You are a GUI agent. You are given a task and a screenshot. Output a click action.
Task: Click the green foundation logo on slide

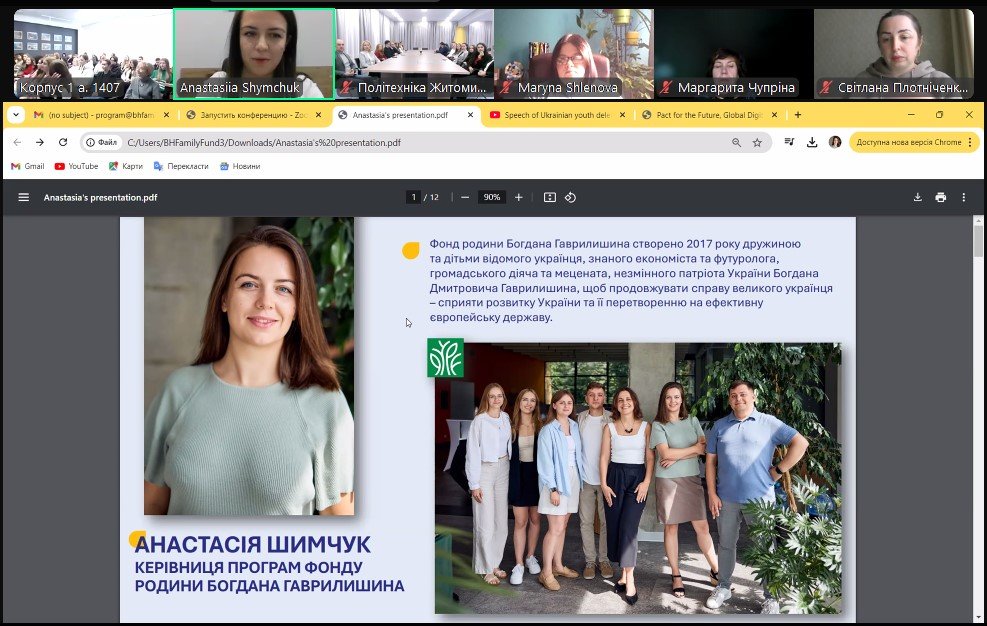pos(446,358)
